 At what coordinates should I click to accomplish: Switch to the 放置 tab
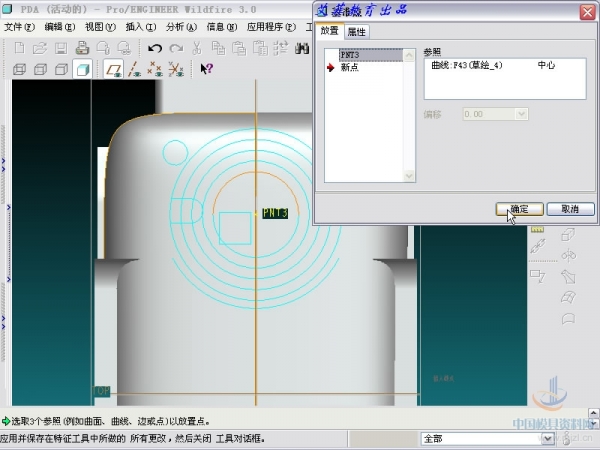[x=329, y=31]
